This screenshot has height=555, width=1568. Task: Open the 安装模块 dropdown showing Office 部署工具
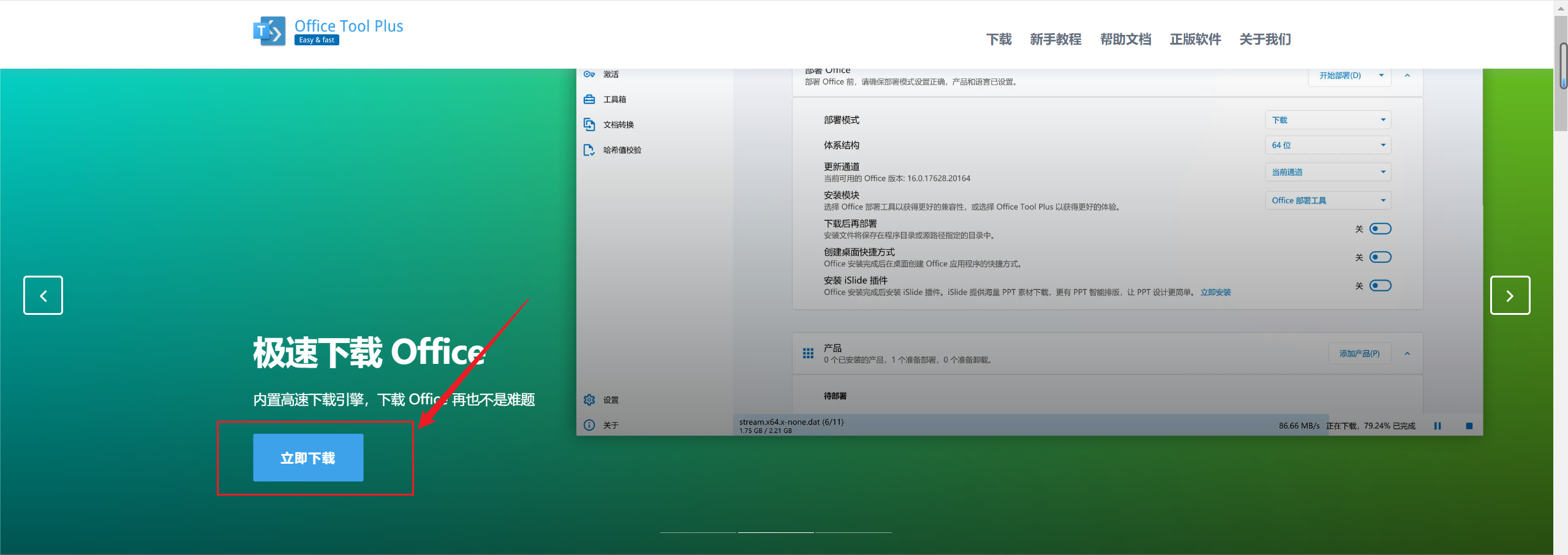pos(1328,200)
